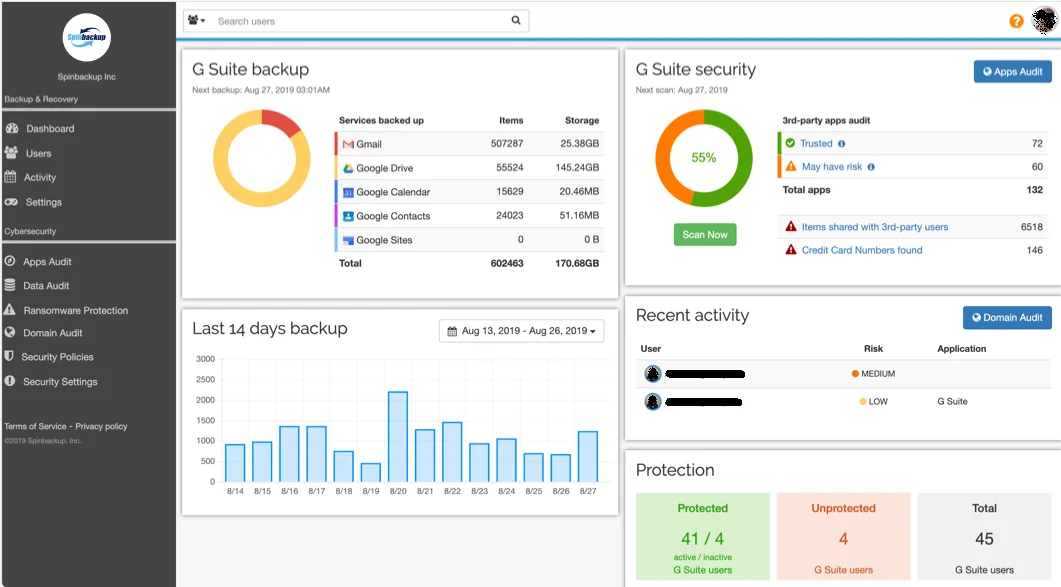Click the Spinbackup logo in sidebar
The image size is (1061, 587).
click(87, 37)
